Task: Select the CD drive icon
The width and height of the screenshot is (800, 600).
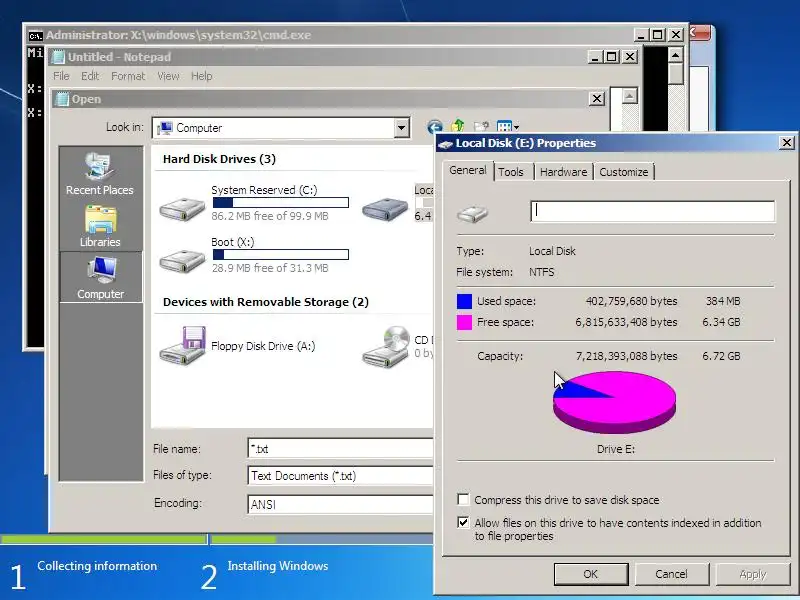Action: (386, 346)
